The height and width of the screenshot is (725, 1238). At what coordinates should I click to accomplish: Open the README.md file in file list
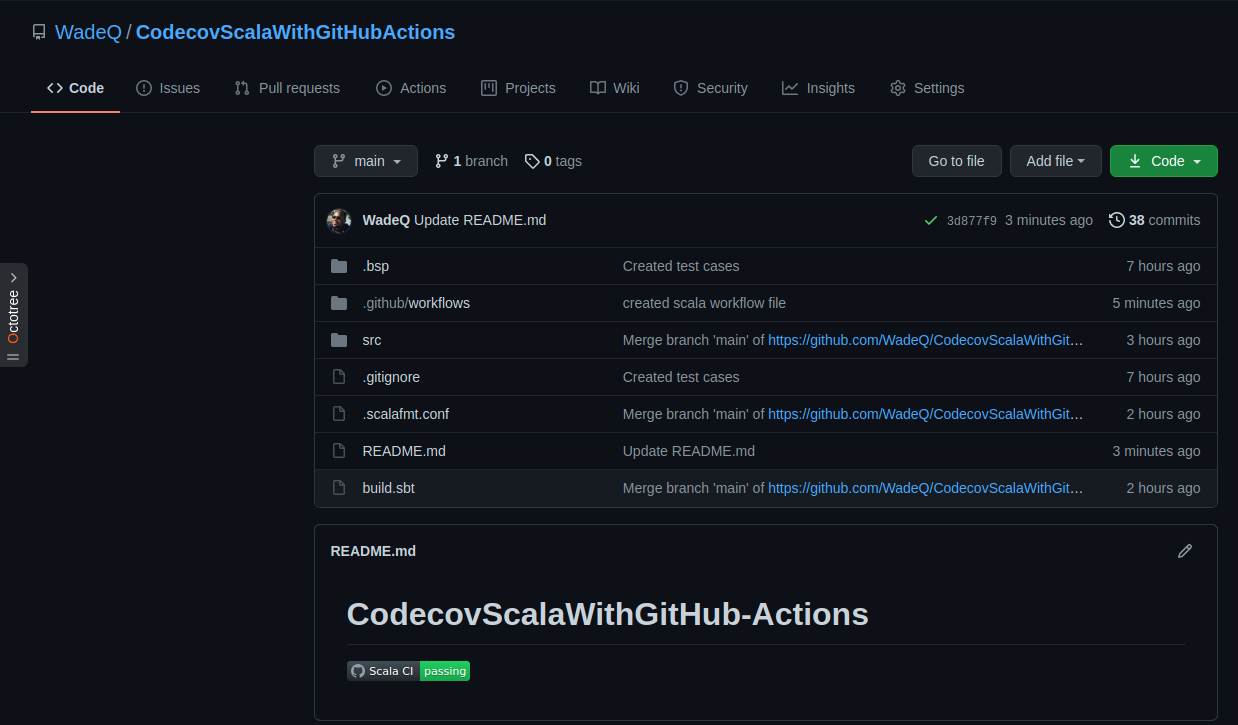point(404,451)
